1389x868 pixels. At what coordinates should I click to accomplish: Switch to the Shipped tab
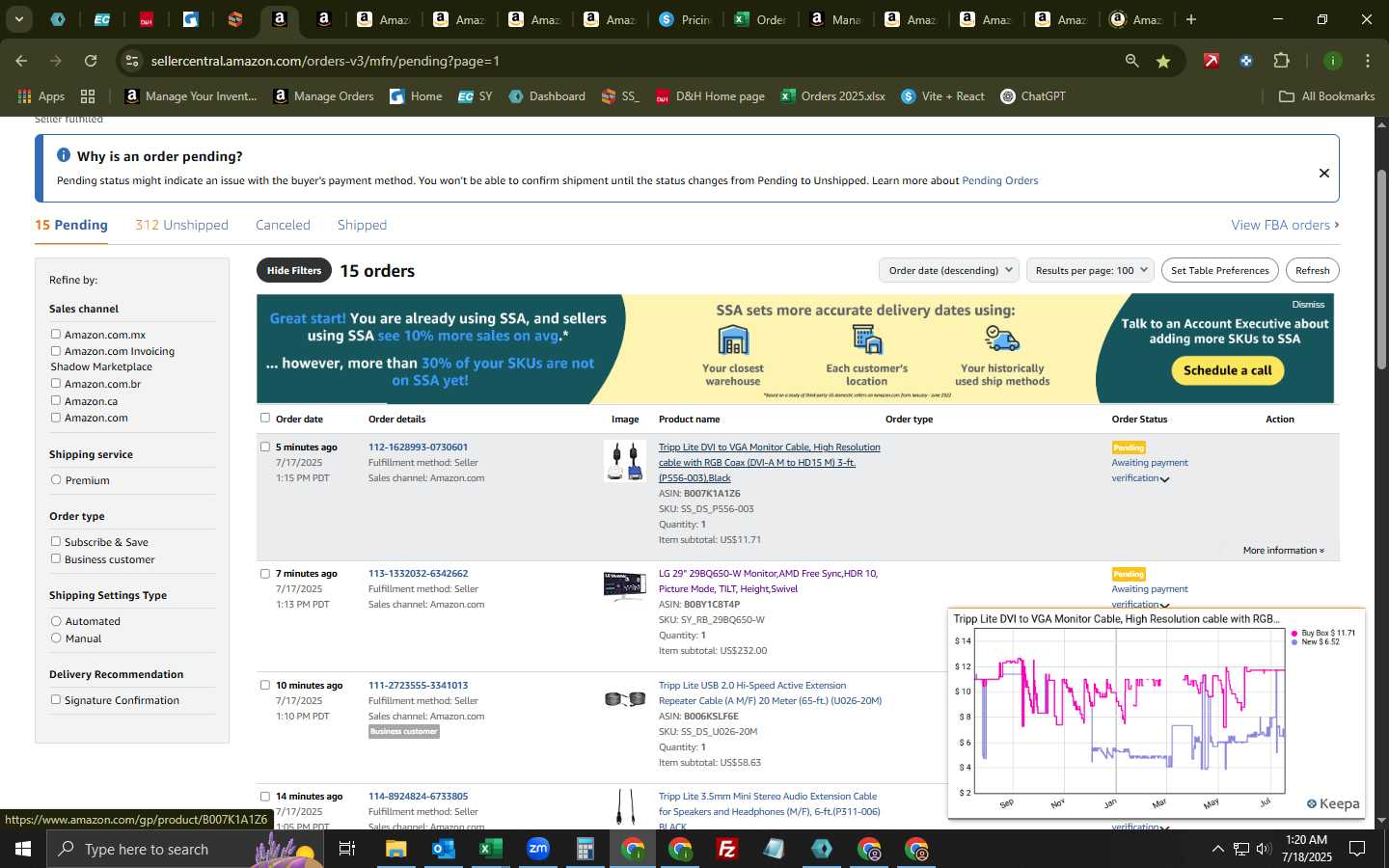coord(362,225)
